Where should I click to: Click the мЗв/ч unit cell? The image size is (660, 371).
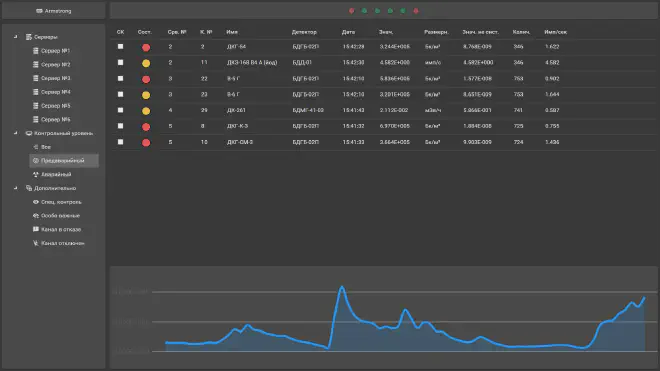(x=433, y=110)
